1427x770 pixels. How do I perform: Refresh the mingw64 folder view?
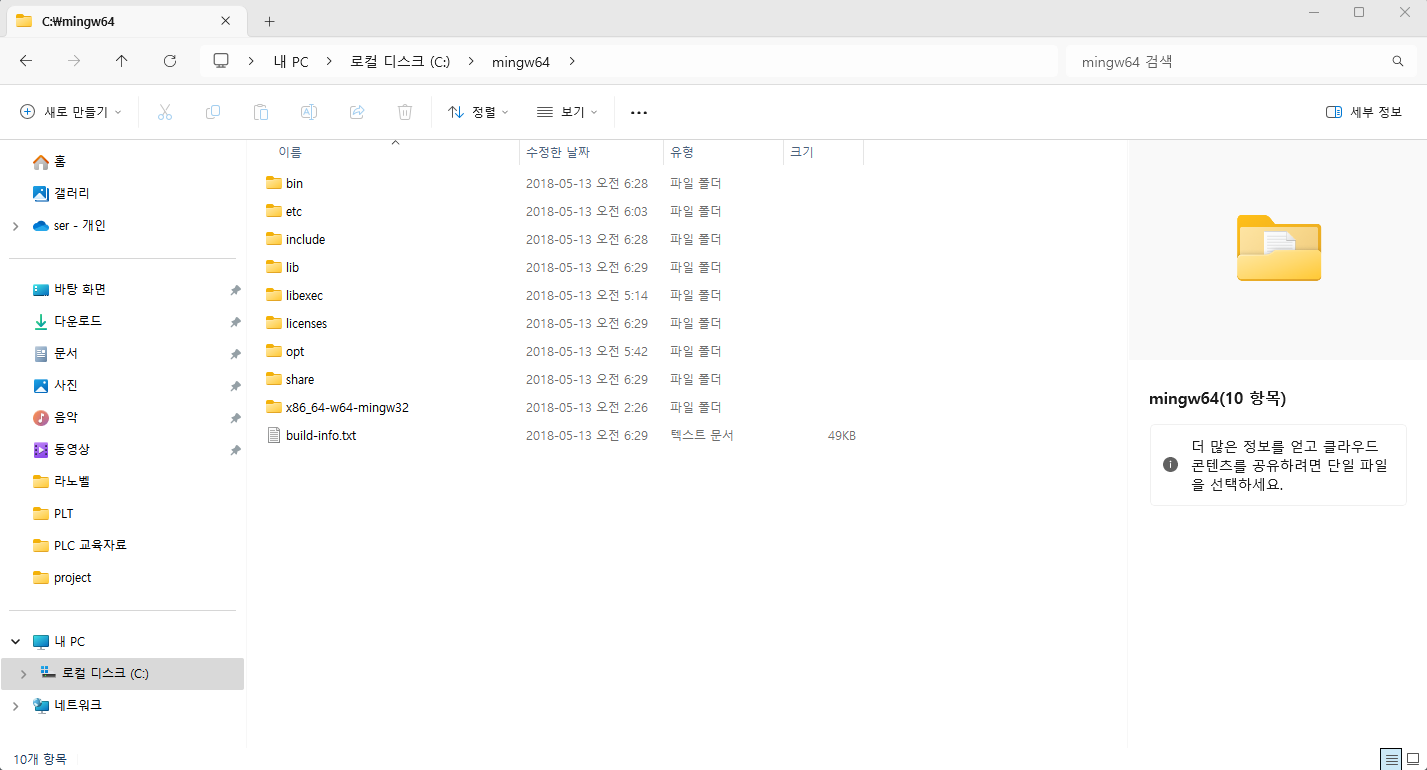(170, 61)
